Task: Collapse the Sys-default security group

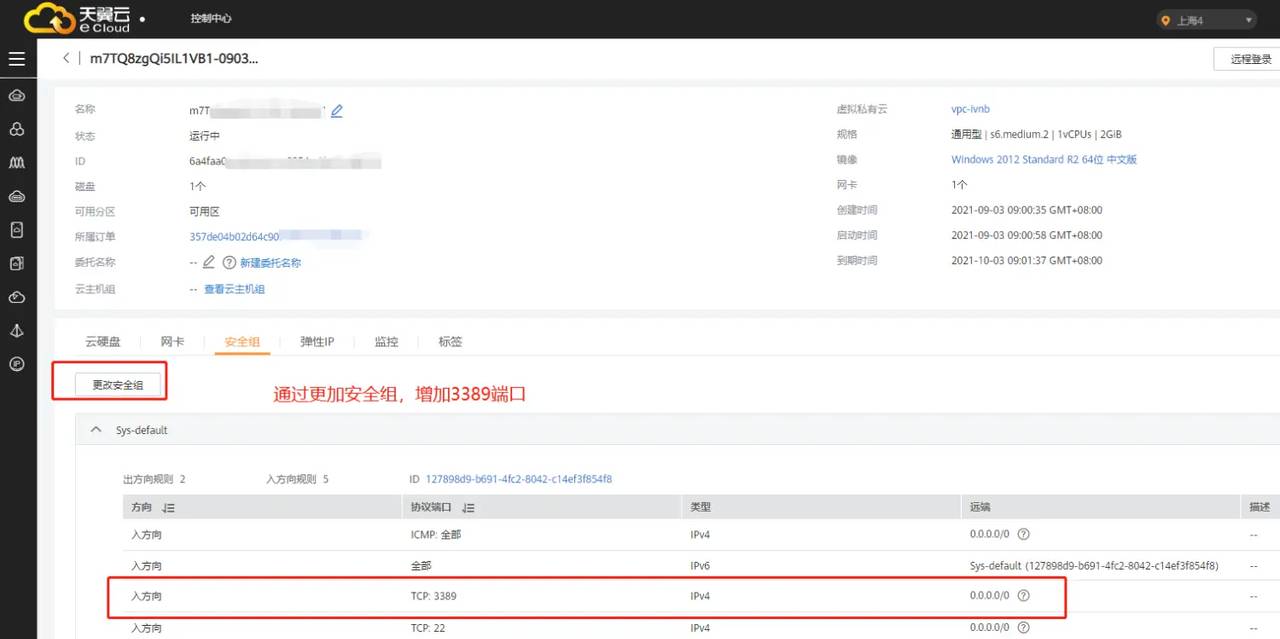Action: 96,429
